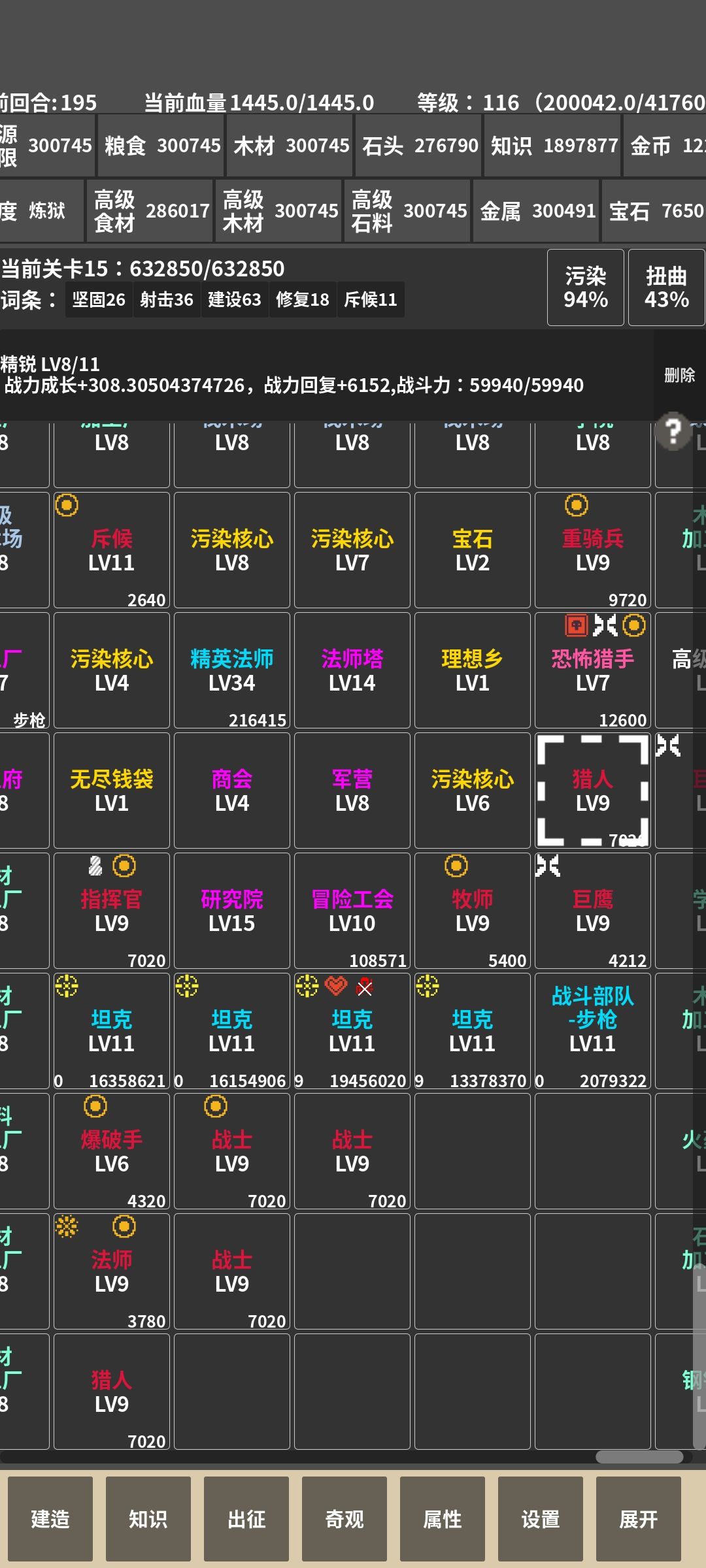Click the round emblem icon on 重骑兵 LV9 tile
Viewport: 706px width, 1568px height.
(577, 505)
